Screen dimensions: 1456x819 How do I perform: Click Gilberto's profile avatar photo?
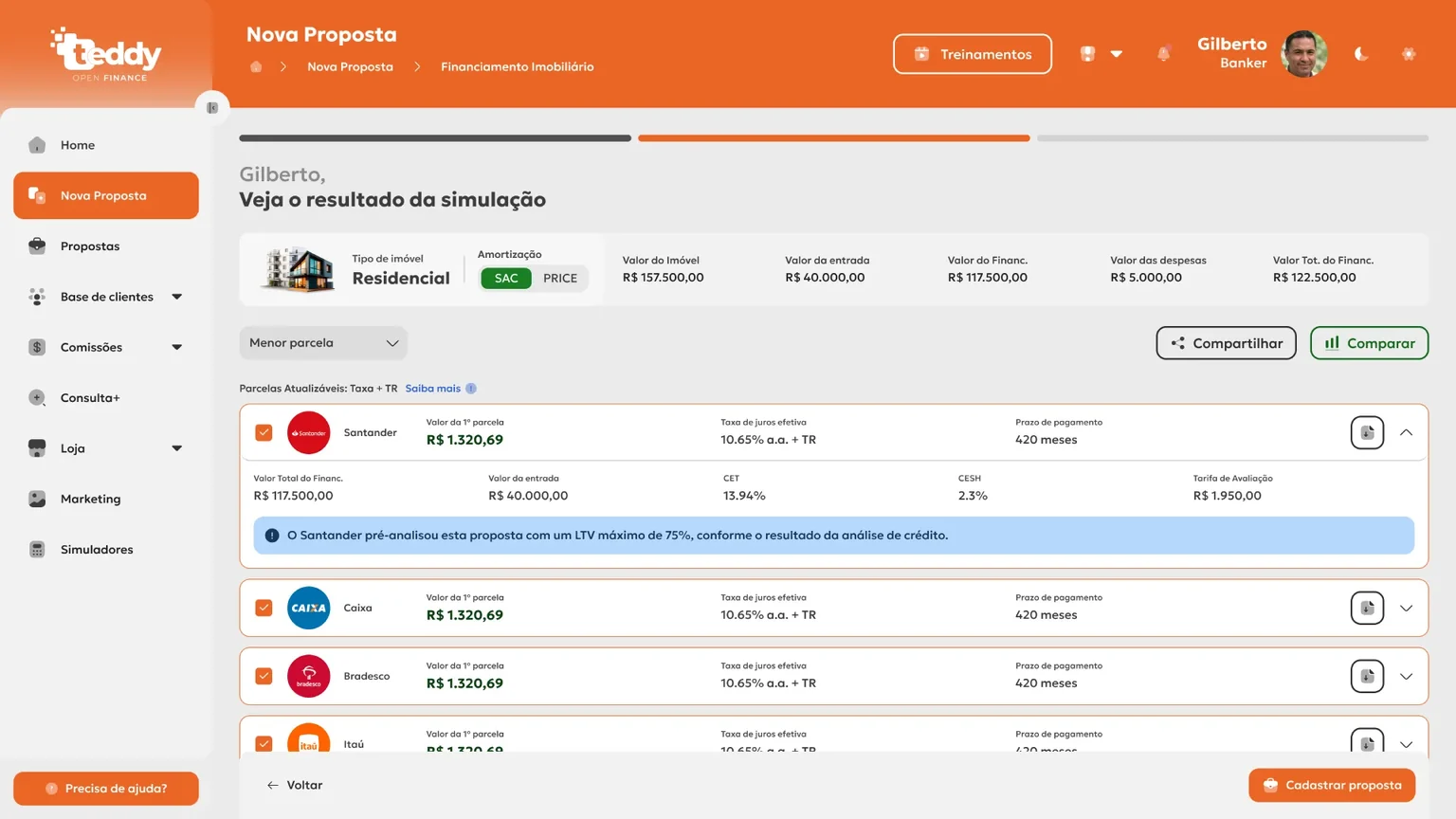click(x=1304, y=54)
